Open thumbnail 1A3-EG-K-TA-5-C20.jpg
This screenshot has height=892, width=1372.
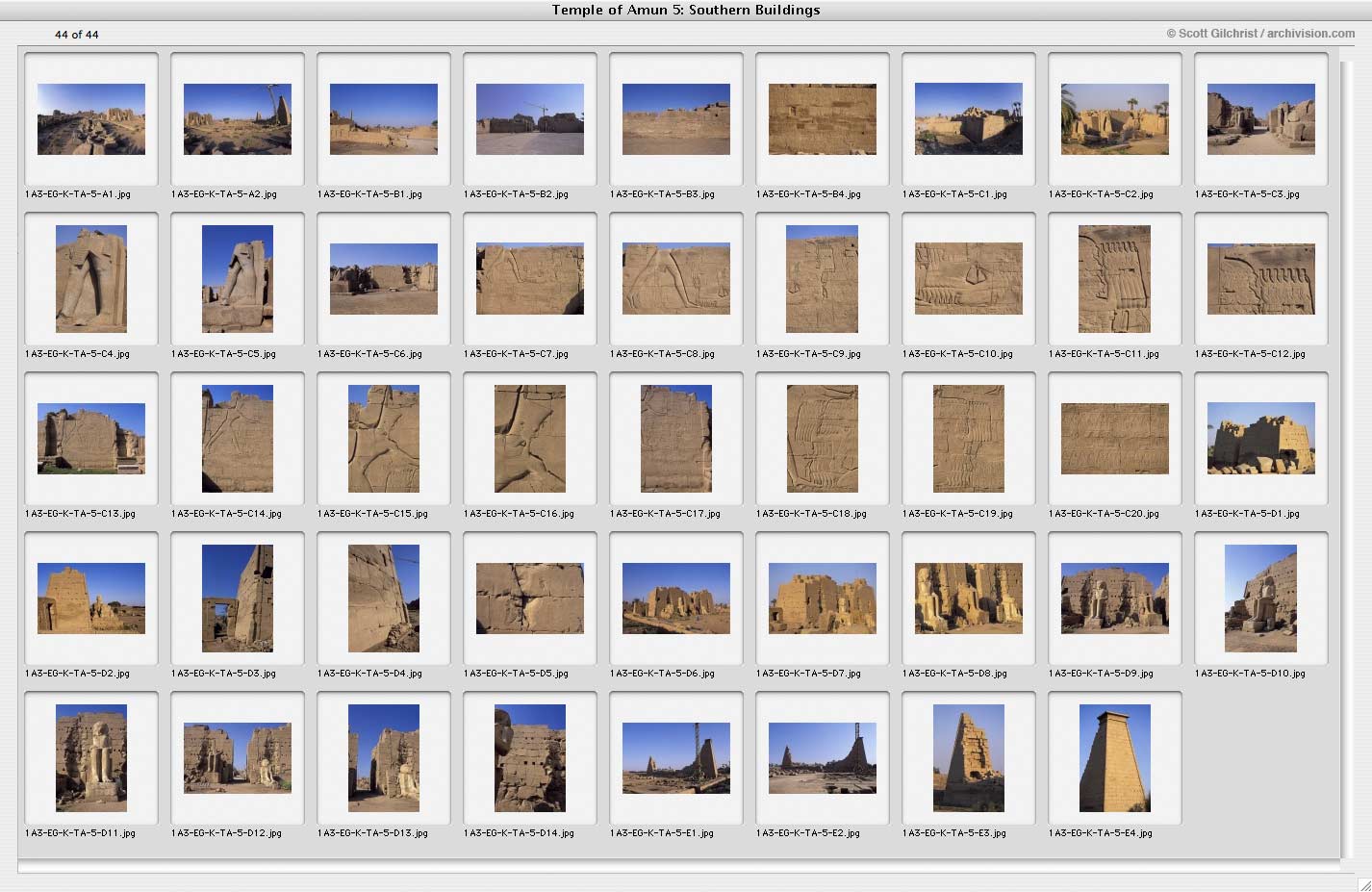coord(1115,439)
